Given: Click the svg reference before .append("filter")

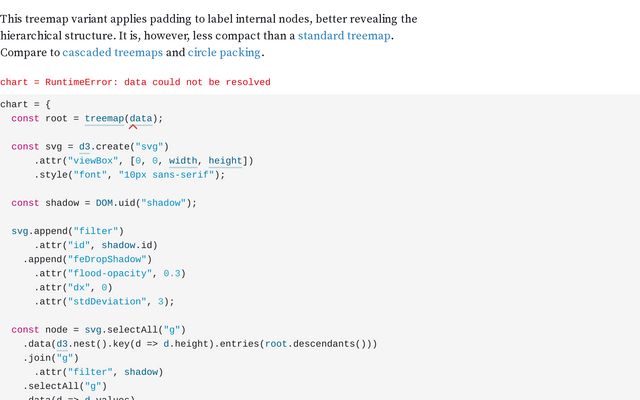Looking at the screenshot, I should [x=20, y=231].
